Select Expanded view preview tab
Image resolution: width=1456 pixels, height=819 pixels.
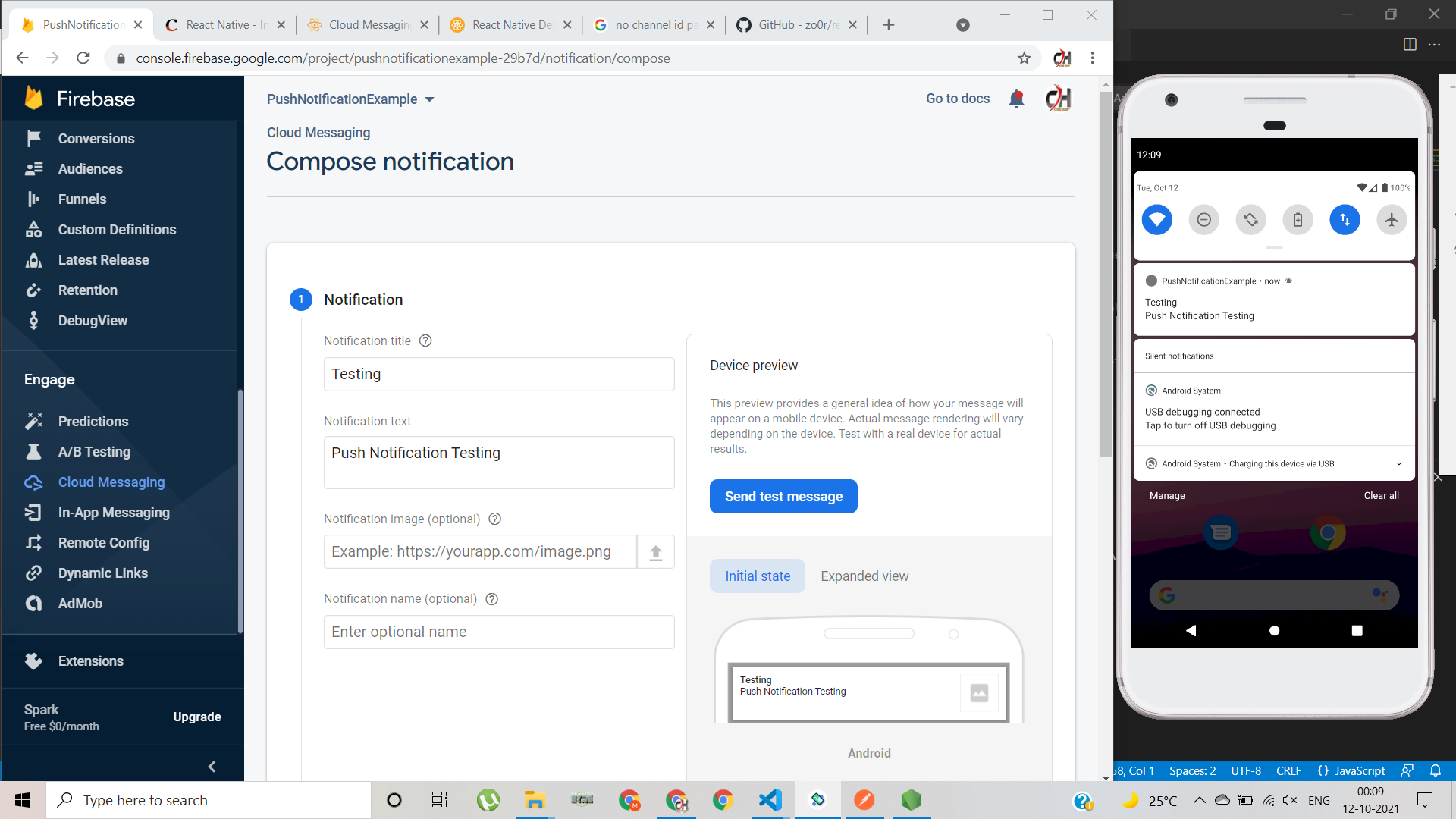864,576
